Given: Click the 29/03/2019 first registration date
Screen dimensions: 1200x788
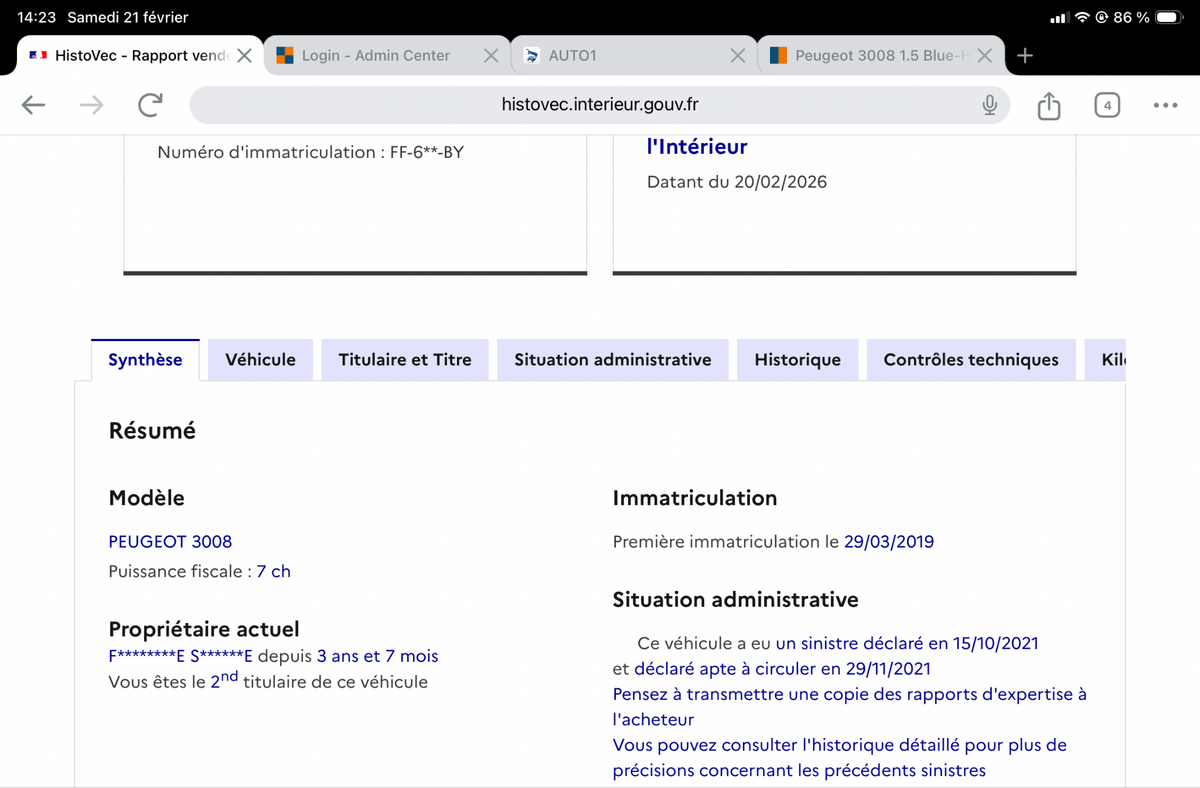Looking at the screenshot, I should [889, 542].
